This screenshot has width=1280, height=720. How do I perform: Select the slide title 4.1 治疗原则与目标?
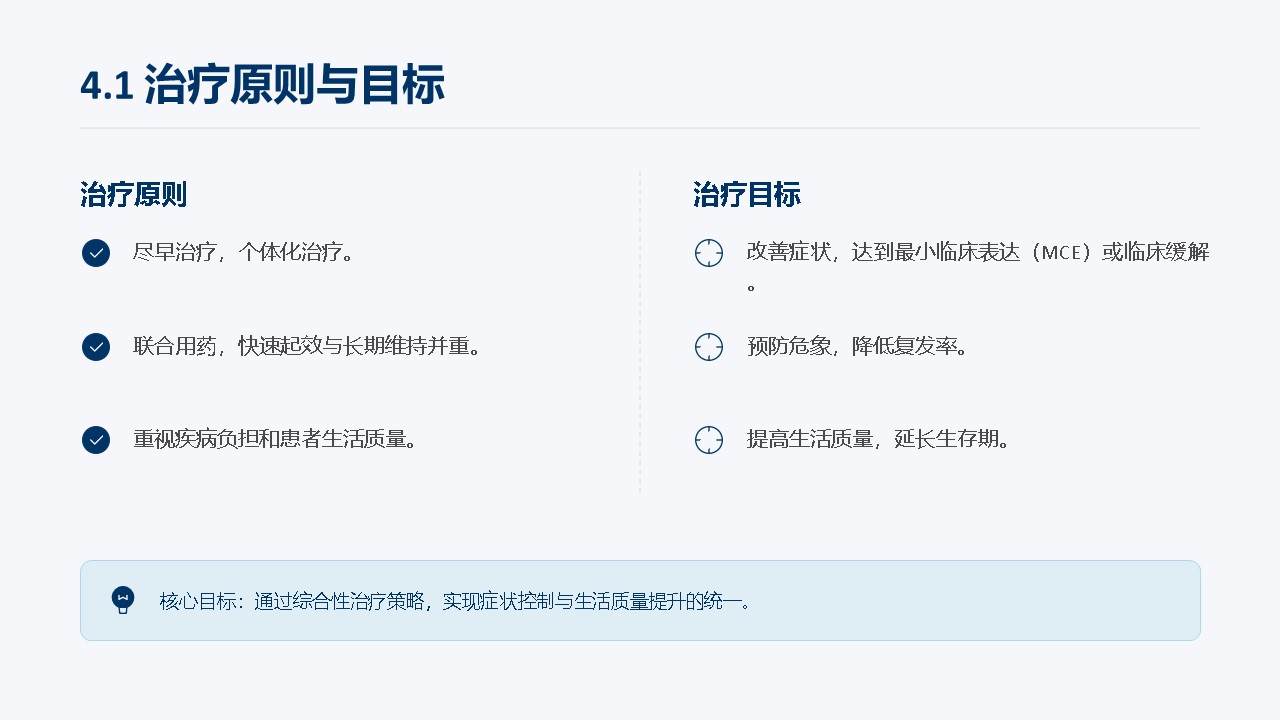click(262, 86)
